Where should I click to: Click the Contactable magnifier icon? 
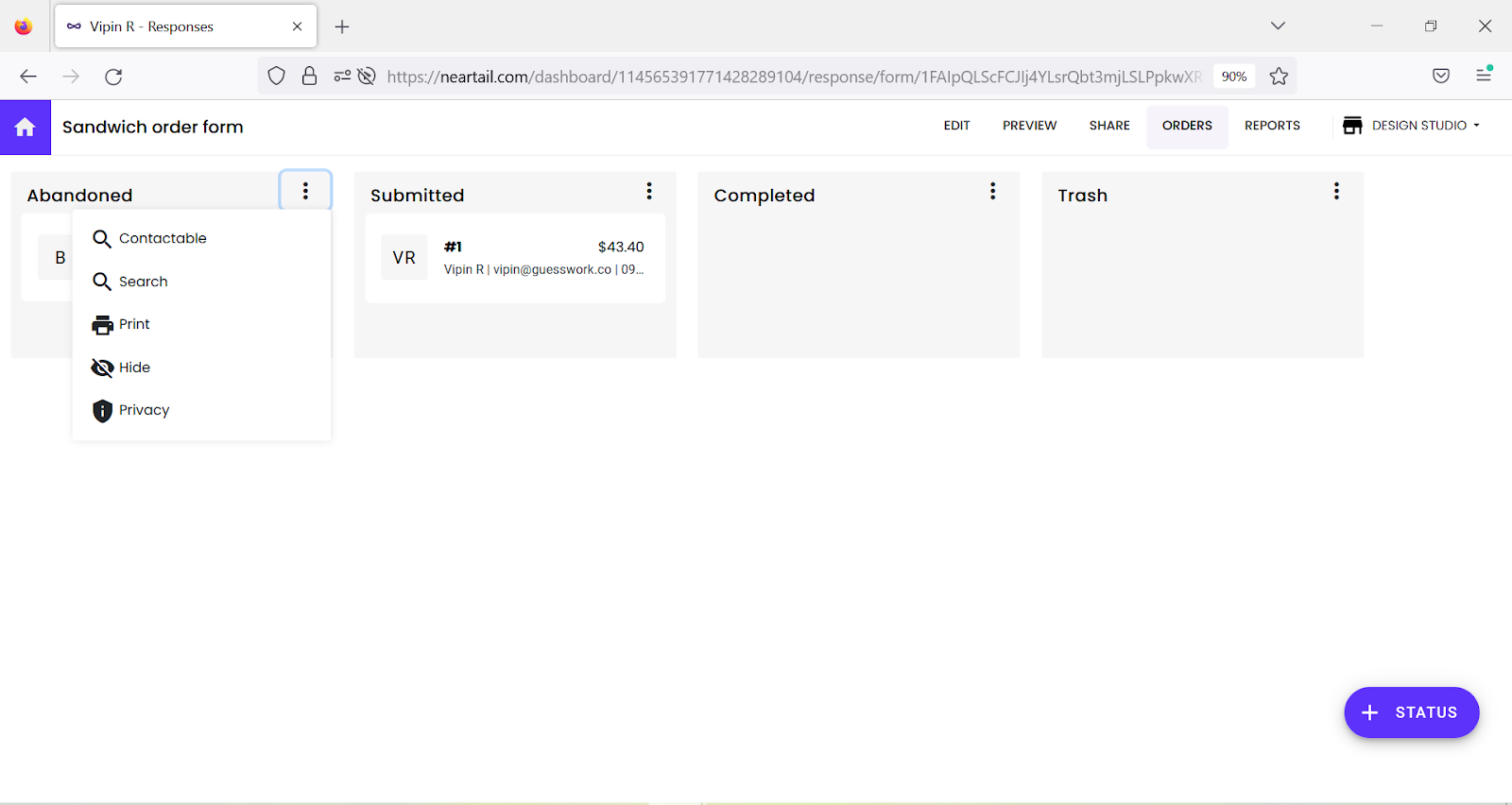click(102, 239)
